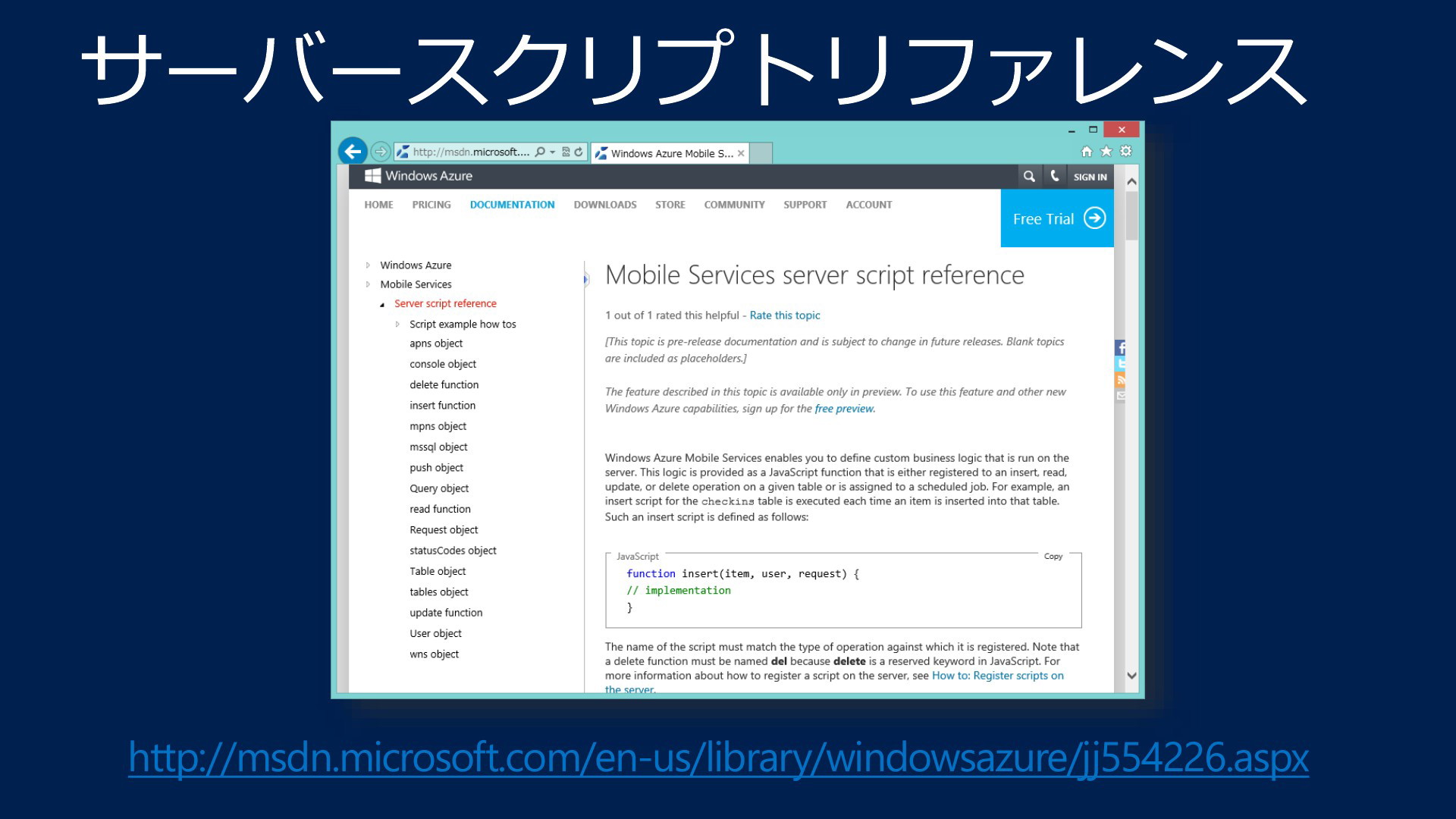Open the STORE navigation item
This screenshot has height=819, width=1456.
670,205
